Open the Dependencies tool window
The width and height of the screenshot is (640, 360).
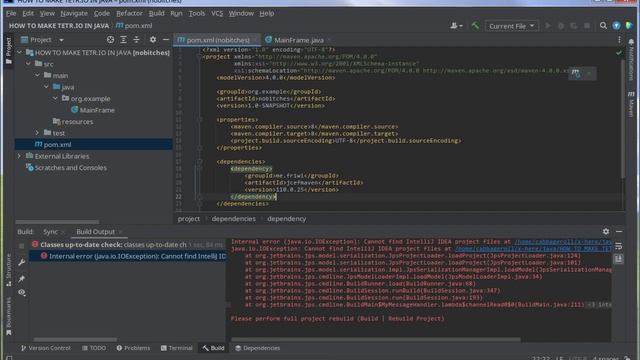pos(258,348)
